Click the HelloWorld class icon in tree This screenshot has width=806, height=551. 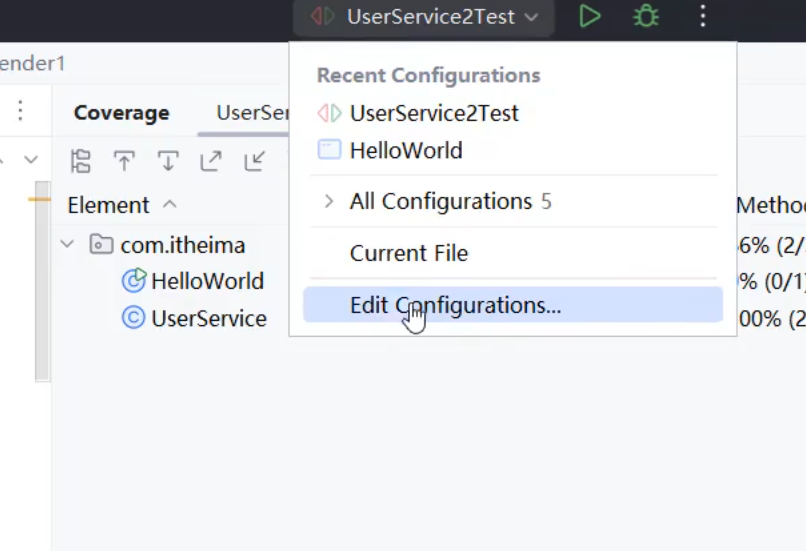(x=134, y=281)
